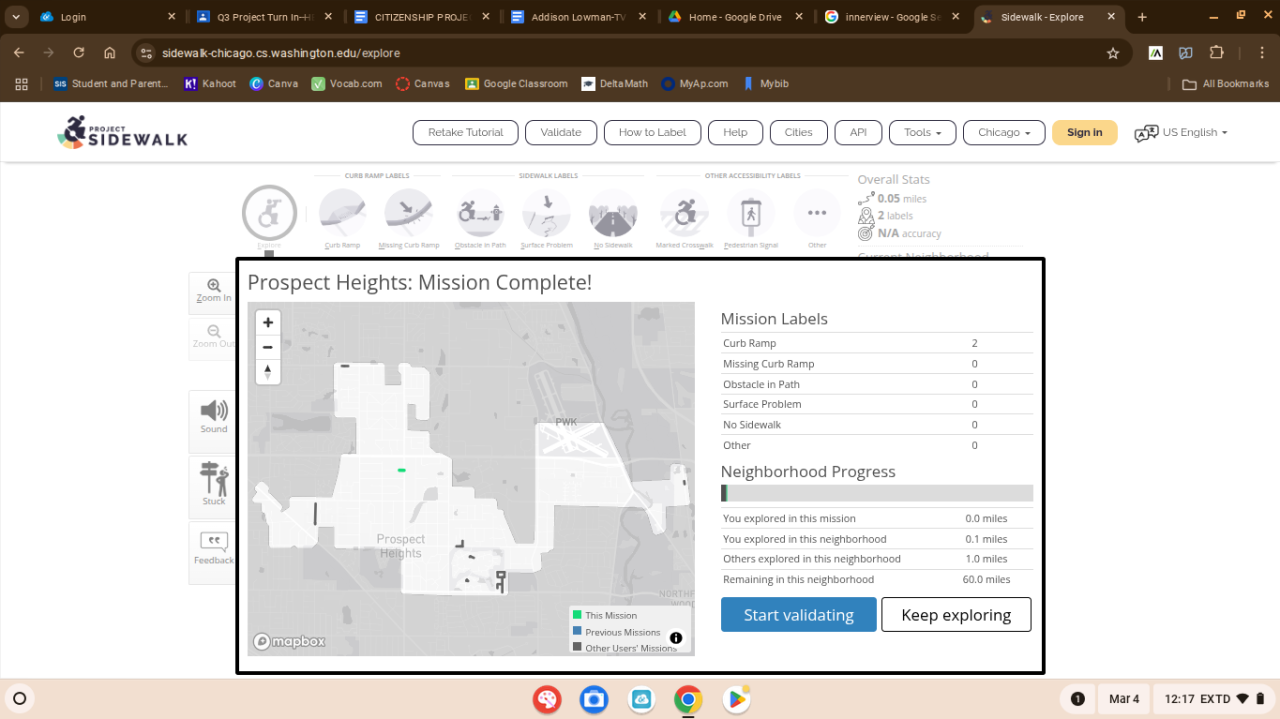Click the Zoom Out street view tool
This screenshot has width=1280, height=719.
[213, 337]
